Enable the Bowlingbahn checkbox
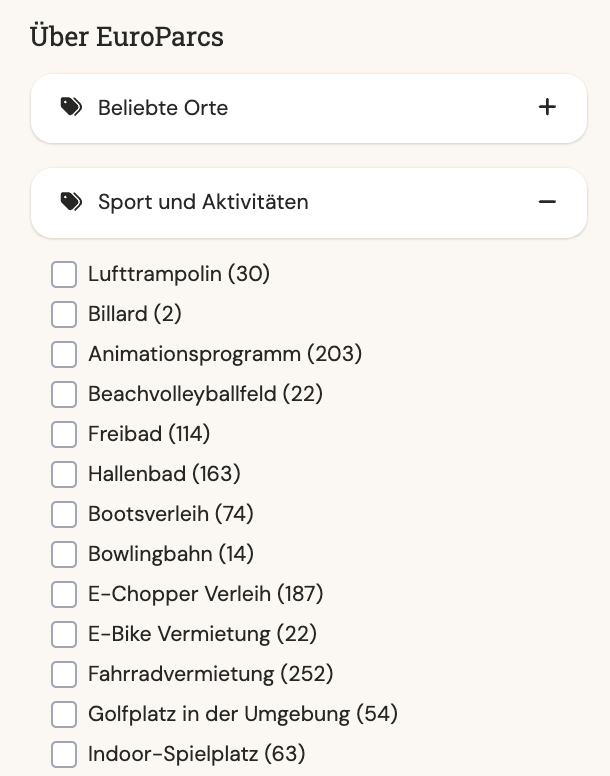 pyautogui.click(x=64, y=554)
